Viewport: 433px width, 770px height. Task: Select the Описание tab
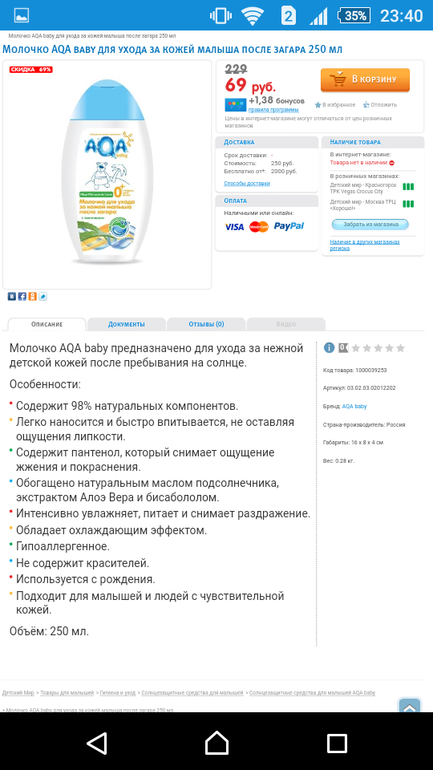point(47,324)
